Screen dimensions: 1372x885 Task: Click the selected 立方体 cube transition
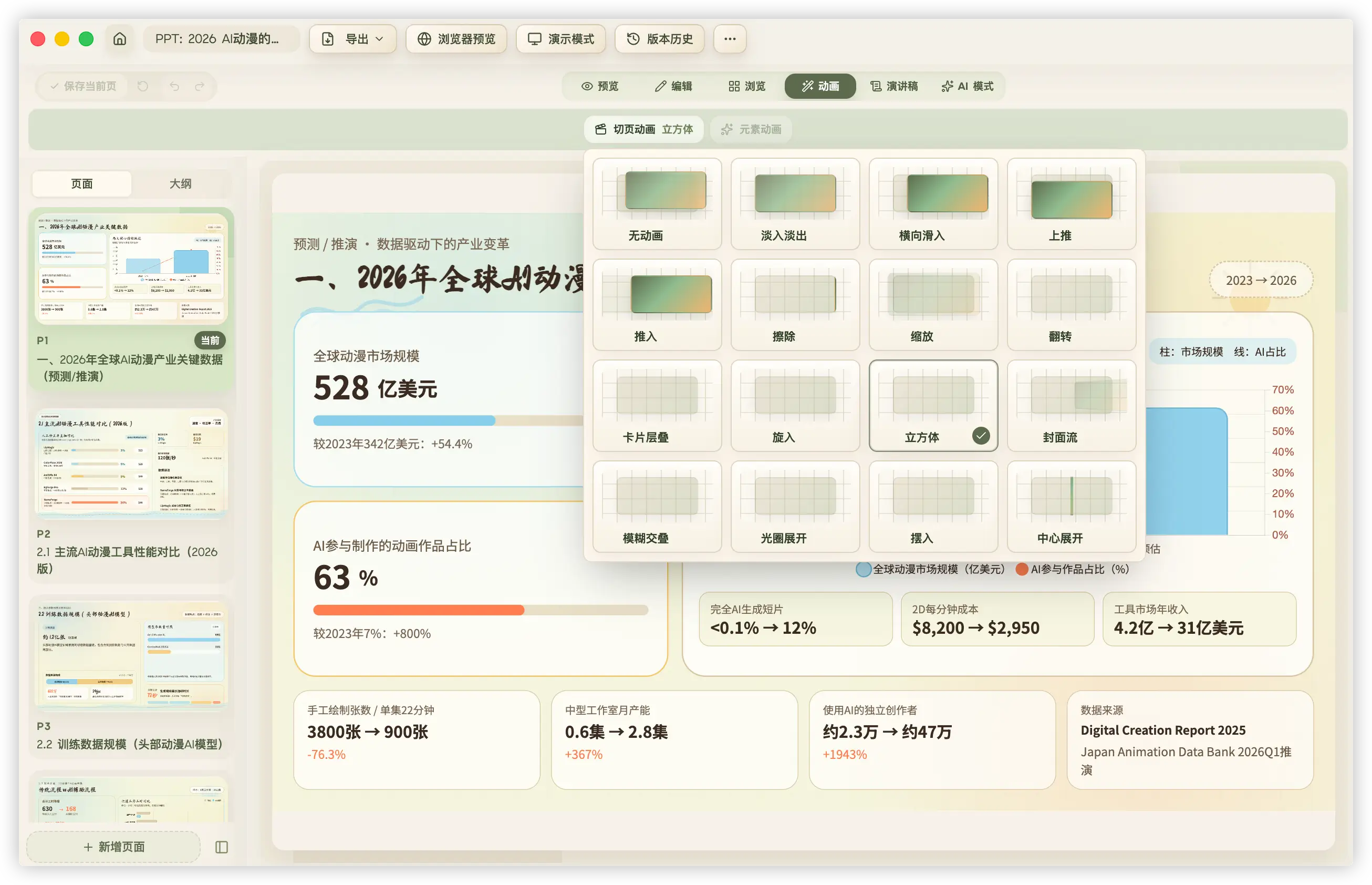click(x=933, y=406)
